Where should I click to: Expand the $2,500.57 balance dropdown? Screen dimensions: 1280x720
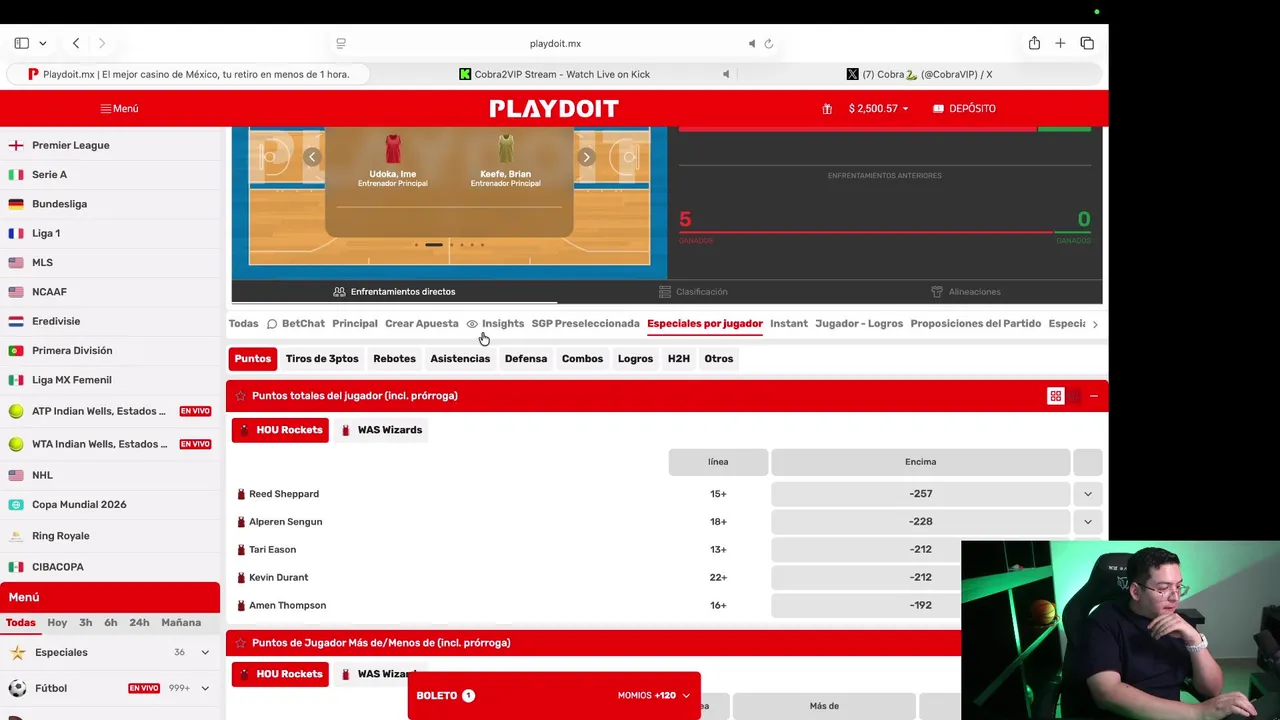coord(878,108)
